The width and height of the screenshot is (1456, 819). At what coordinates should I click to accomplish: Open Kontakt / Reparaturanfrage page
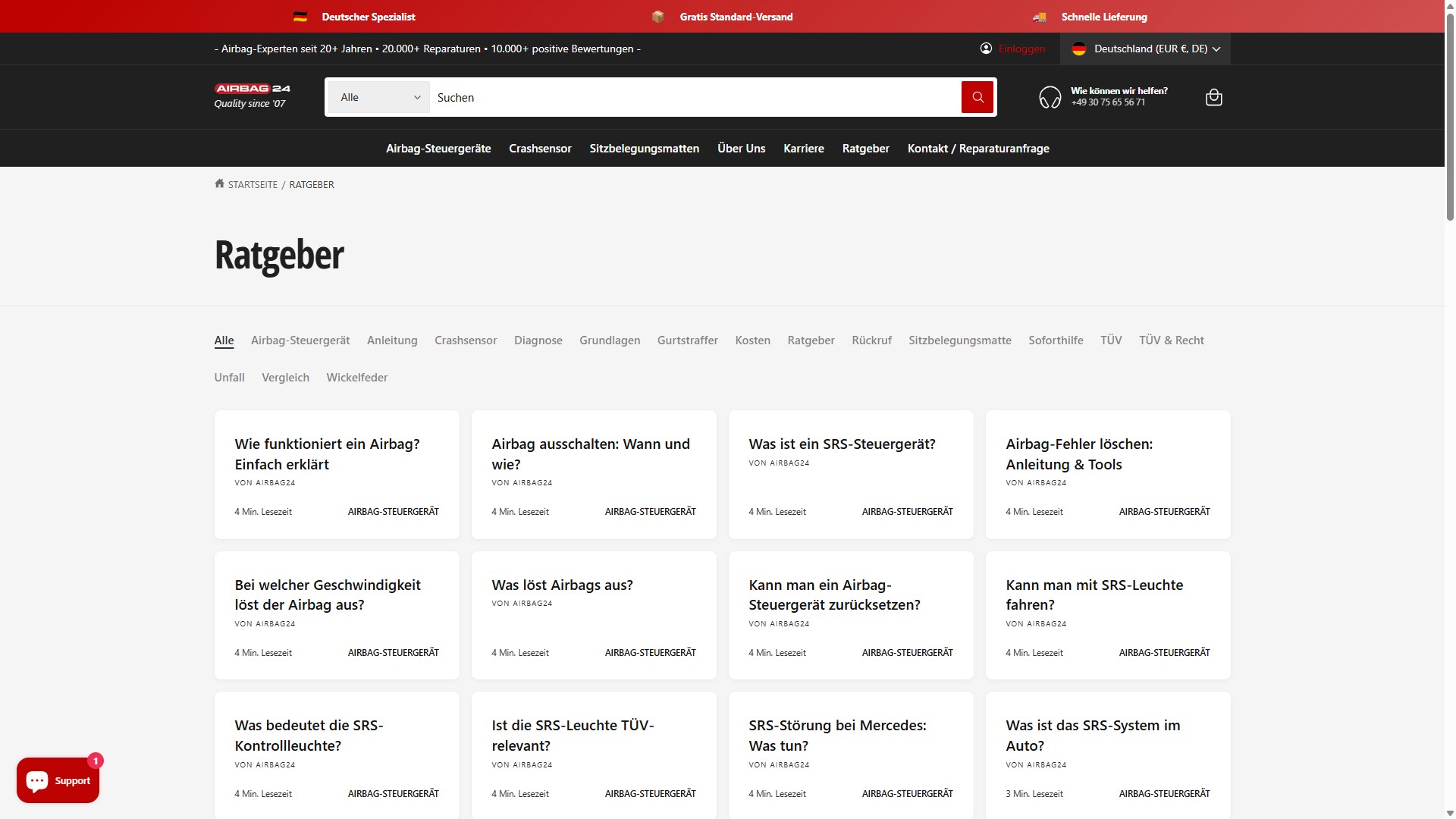pos(978,149)
